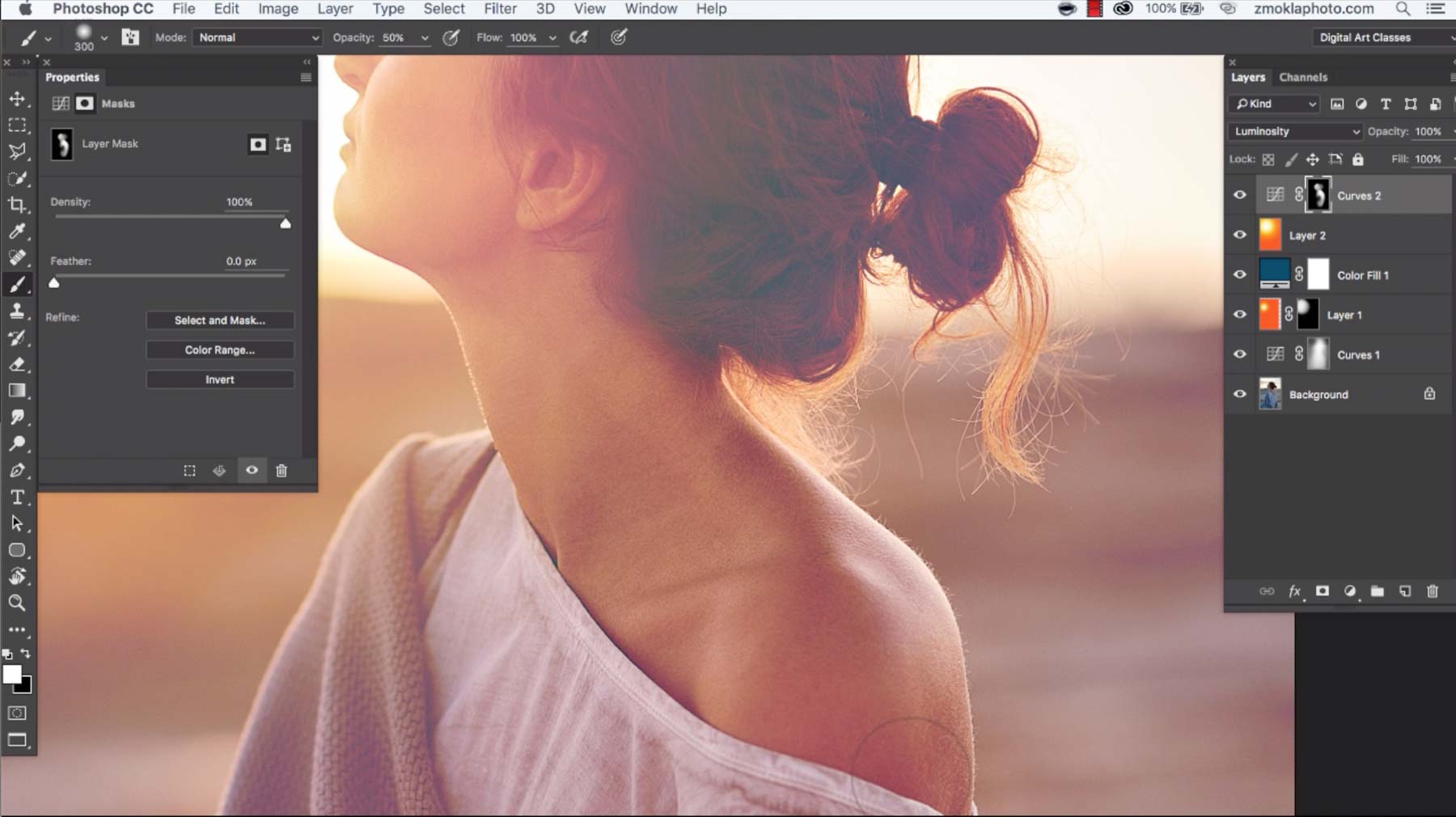The height and width of the screenshot is (817, 1456).
Task: Load selection from mask in Properties
Action: coord(189,470)
